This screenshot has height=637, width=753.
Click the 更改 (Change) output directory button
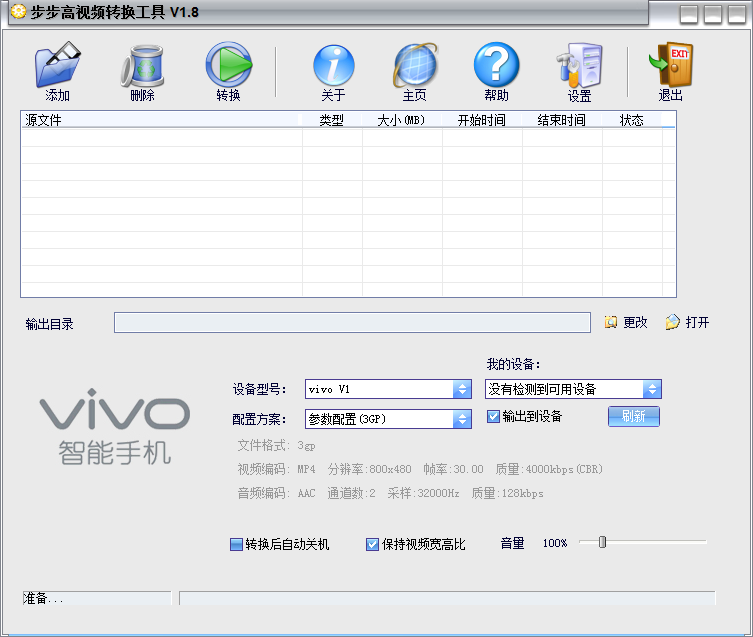[626, 322]
